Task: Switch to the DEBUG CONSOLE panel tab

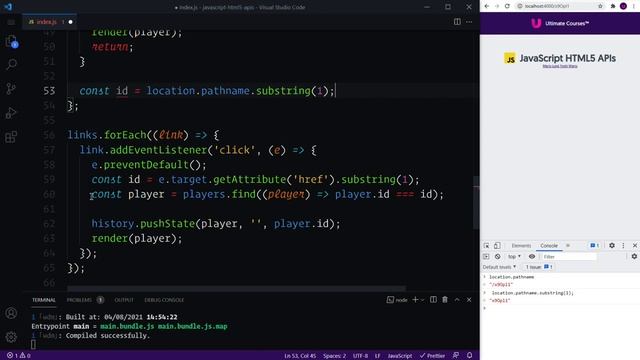Action: tap(164, 300)
